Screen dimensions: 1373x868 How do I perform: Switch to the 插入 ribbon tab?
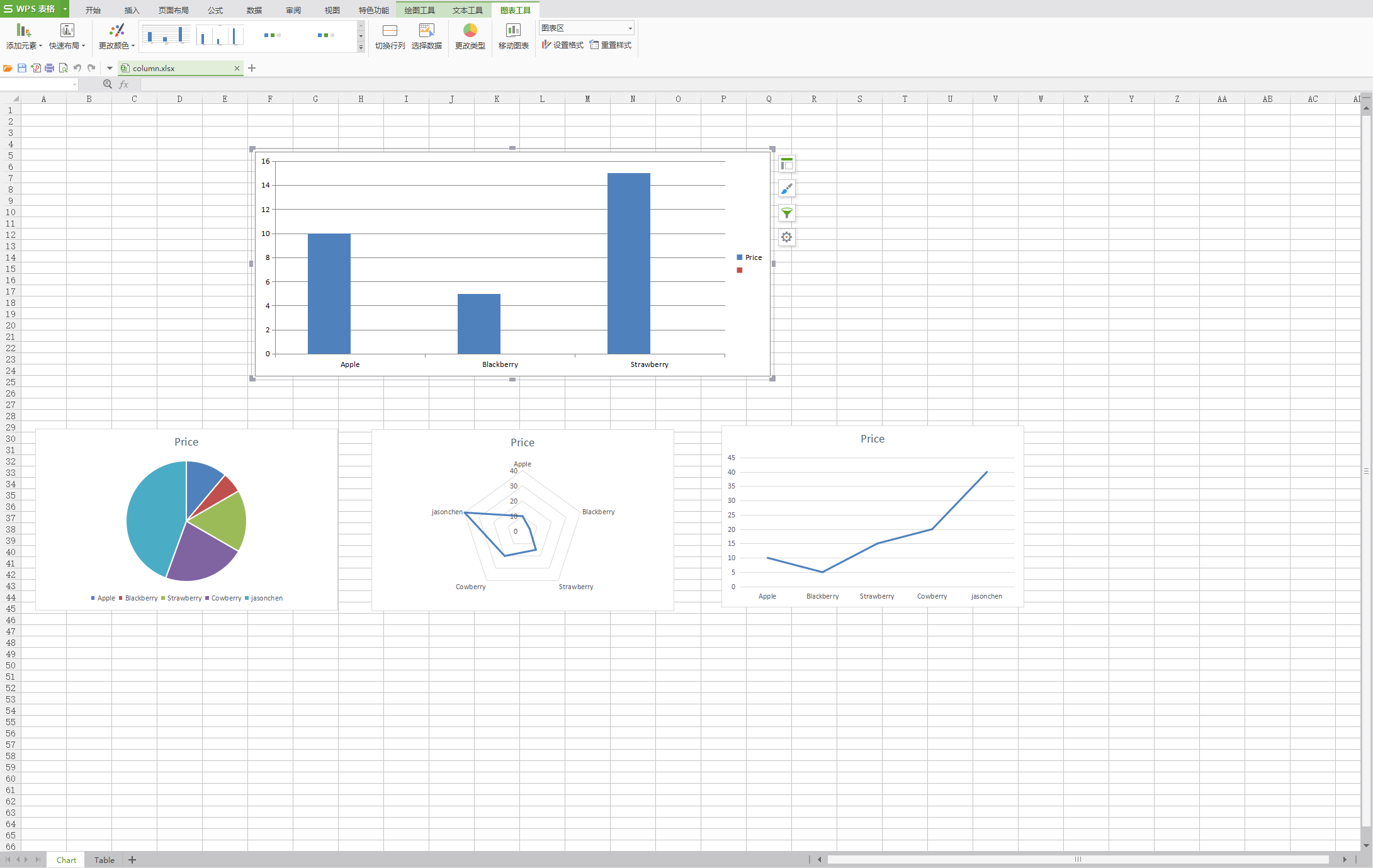[132, 10]
